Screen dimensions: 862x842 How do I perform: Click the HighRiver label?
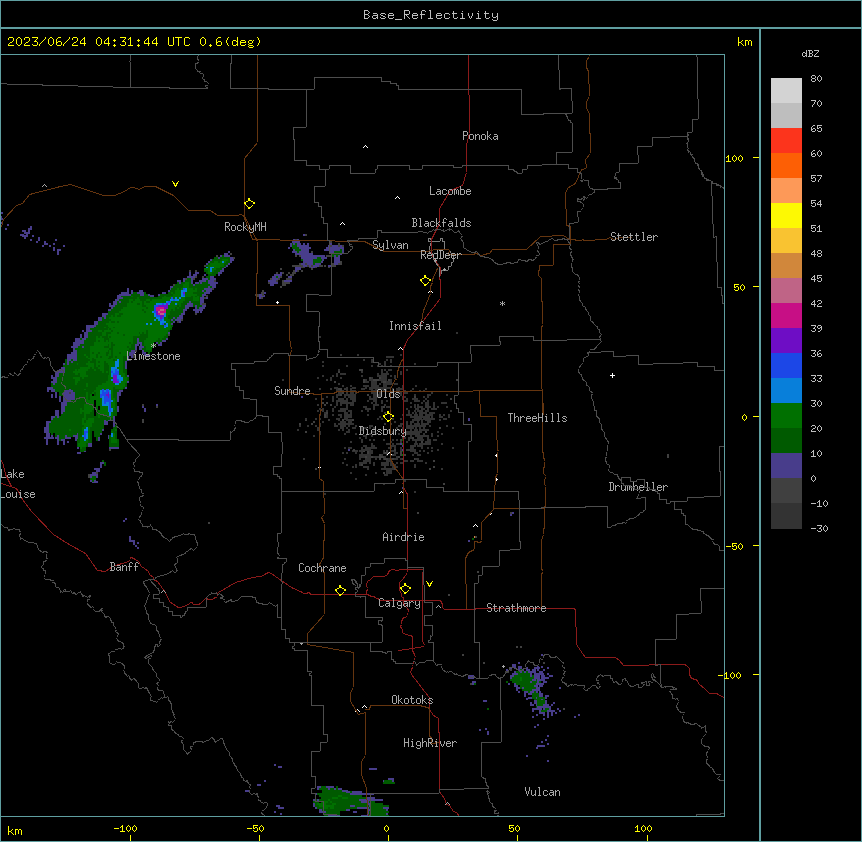[x=430, y=743]
